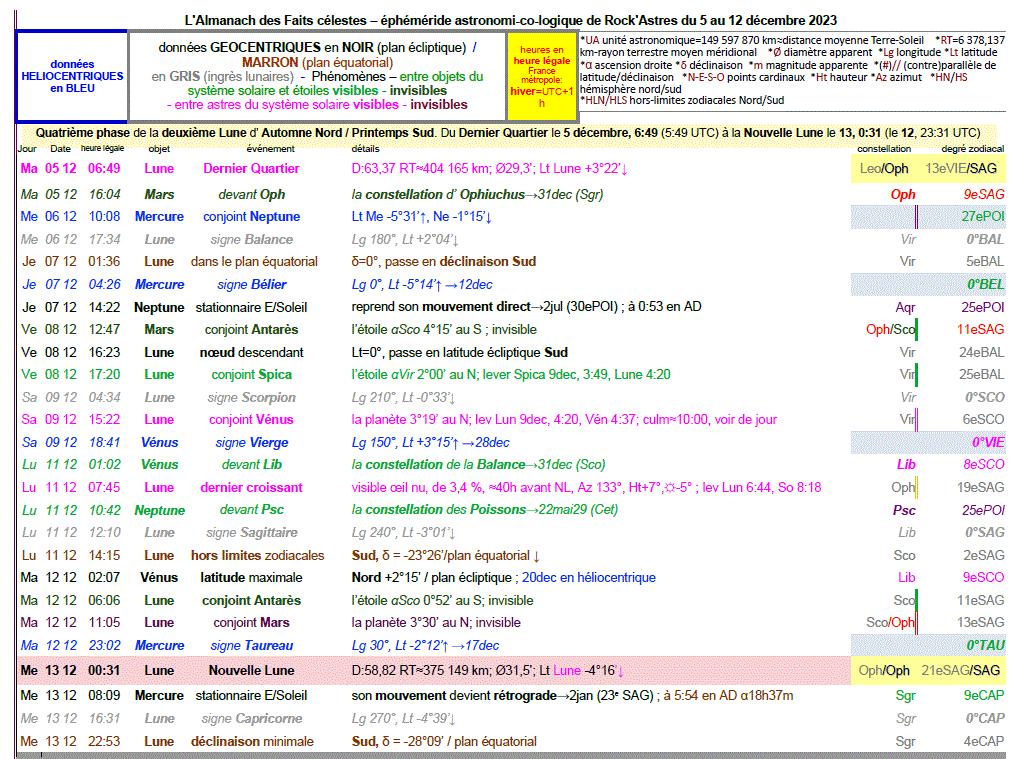The height and width of the screenshot is (759, 1019).
Task: Select the green 'devant Lib' event
Action: (252, 464)
